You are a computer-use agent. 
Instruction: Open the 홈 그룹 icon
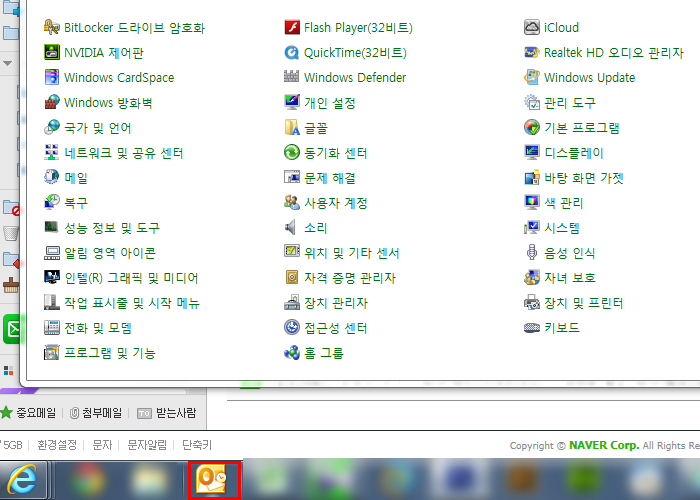292,353
